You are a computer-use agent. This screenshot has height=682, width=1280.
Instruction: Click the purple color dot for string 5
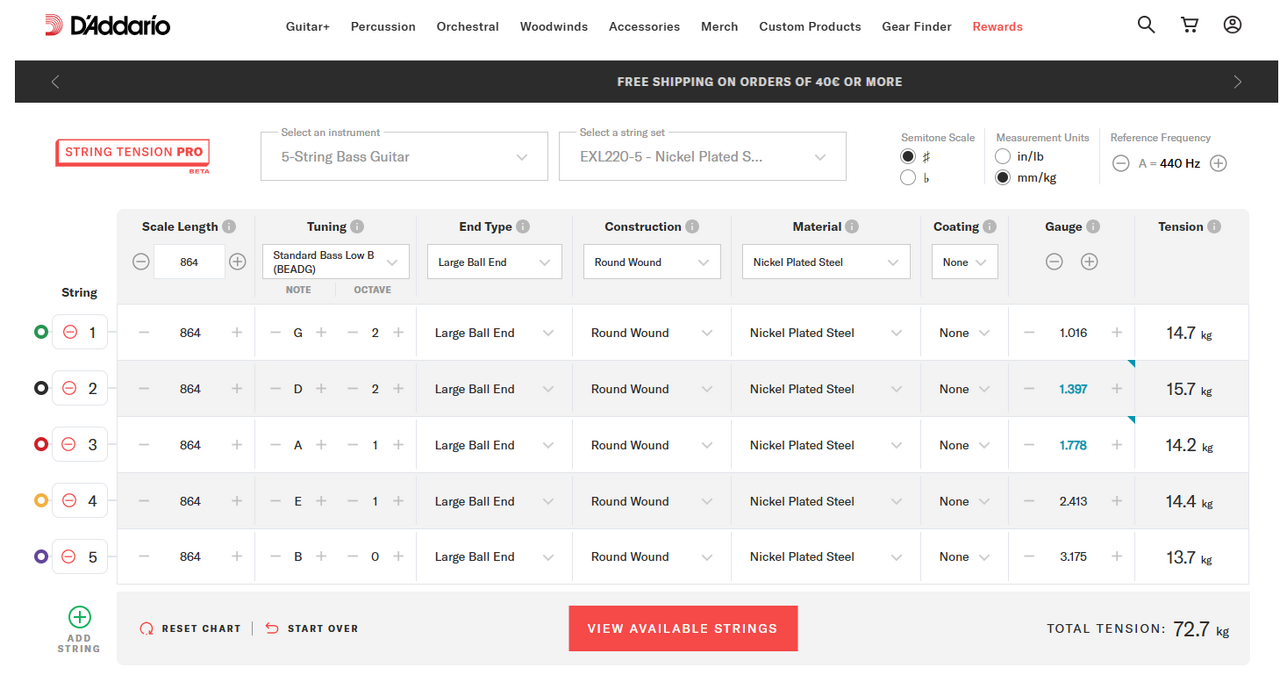point(41,556)
